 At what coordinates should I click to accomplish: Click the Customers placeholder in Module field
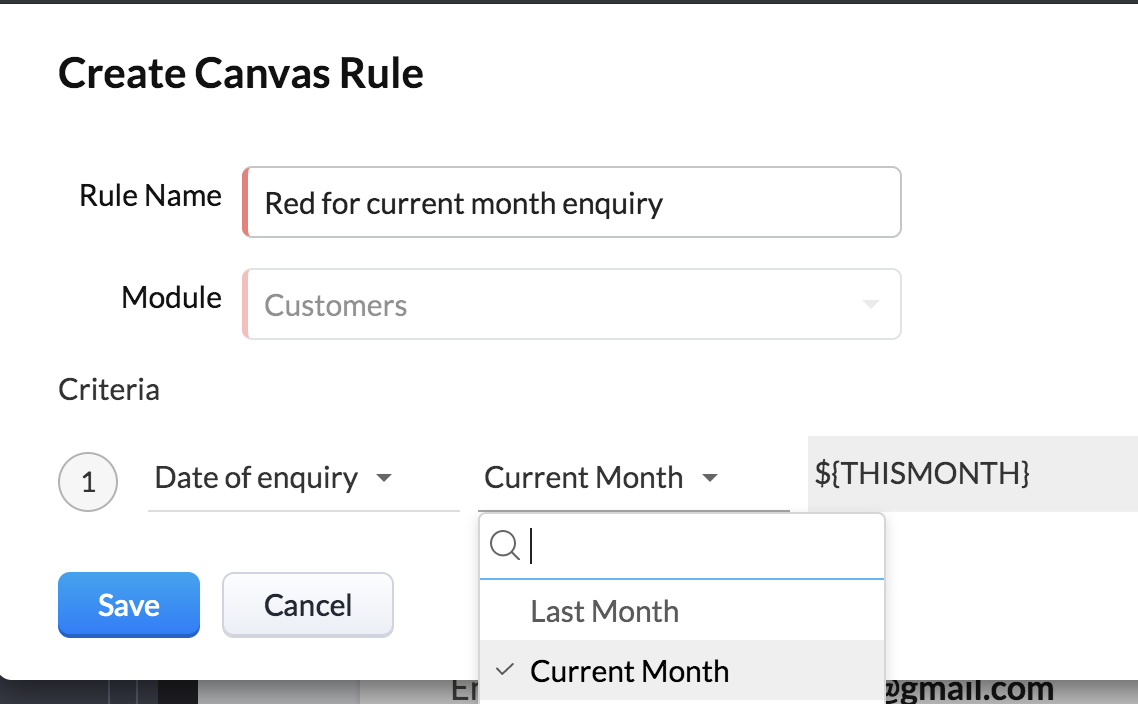[x=335, y=305]
